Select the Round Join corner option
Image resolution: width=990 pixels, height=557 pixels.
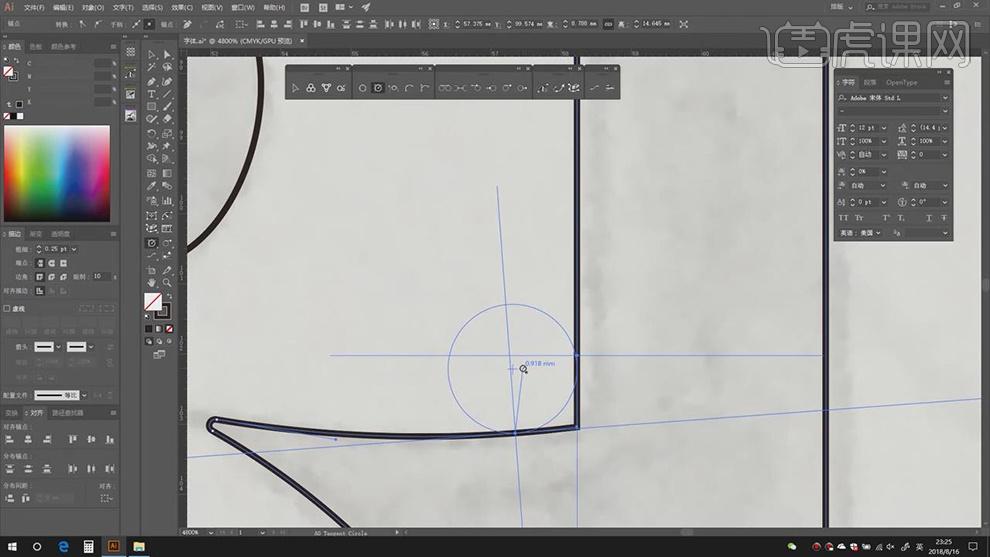[x=51, y=277]
